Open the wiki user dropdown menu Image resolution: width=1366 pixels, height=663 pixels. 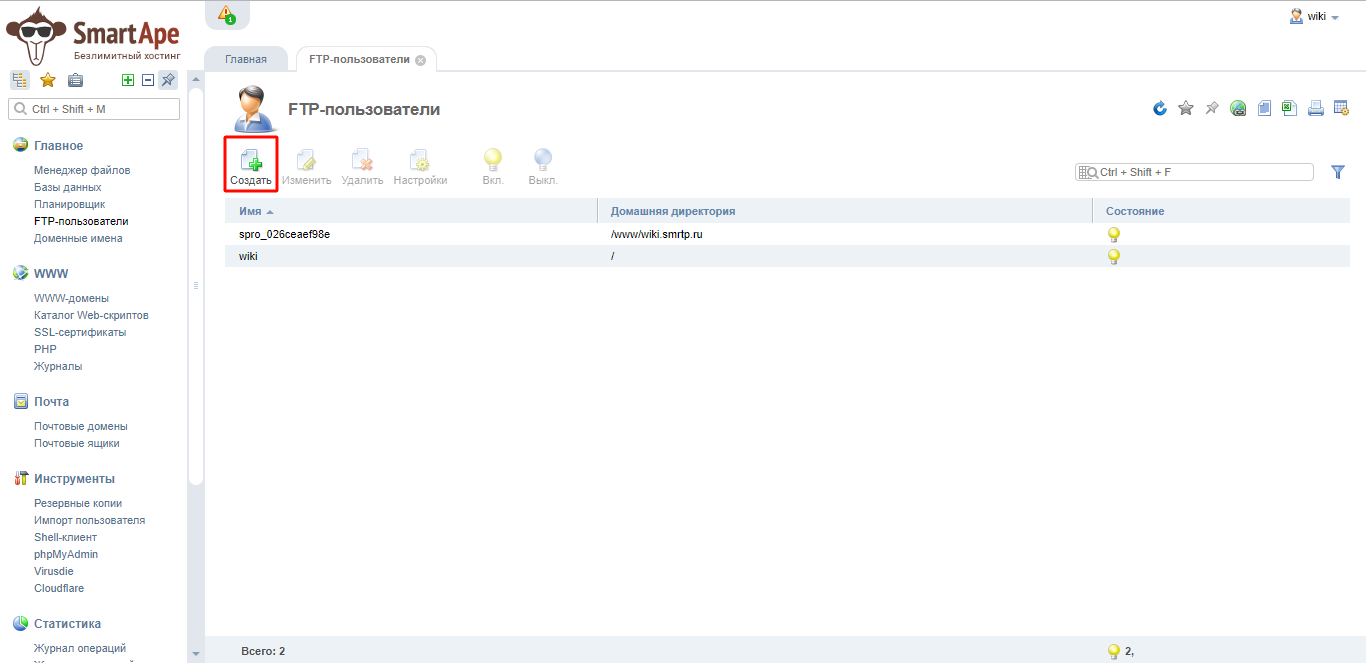click(x=1316, y=17)
